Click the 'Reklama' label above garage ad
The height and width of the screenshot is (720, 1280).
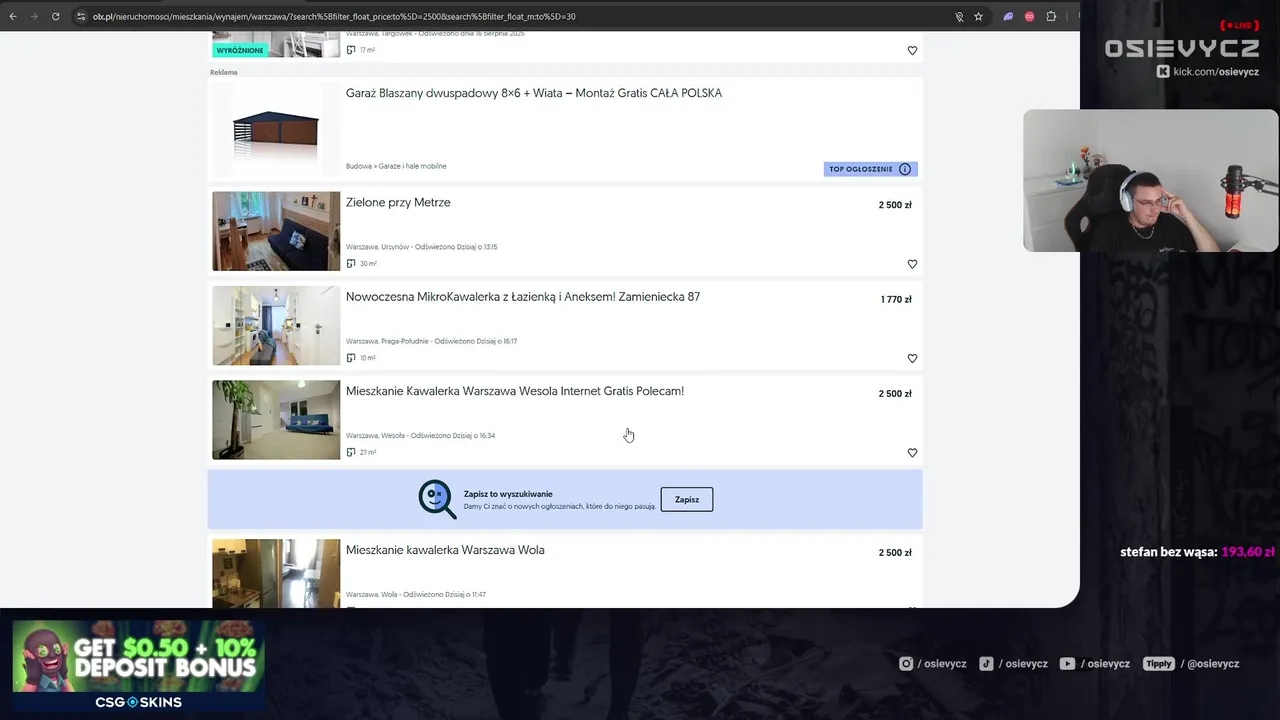click(x=224, y=72)
